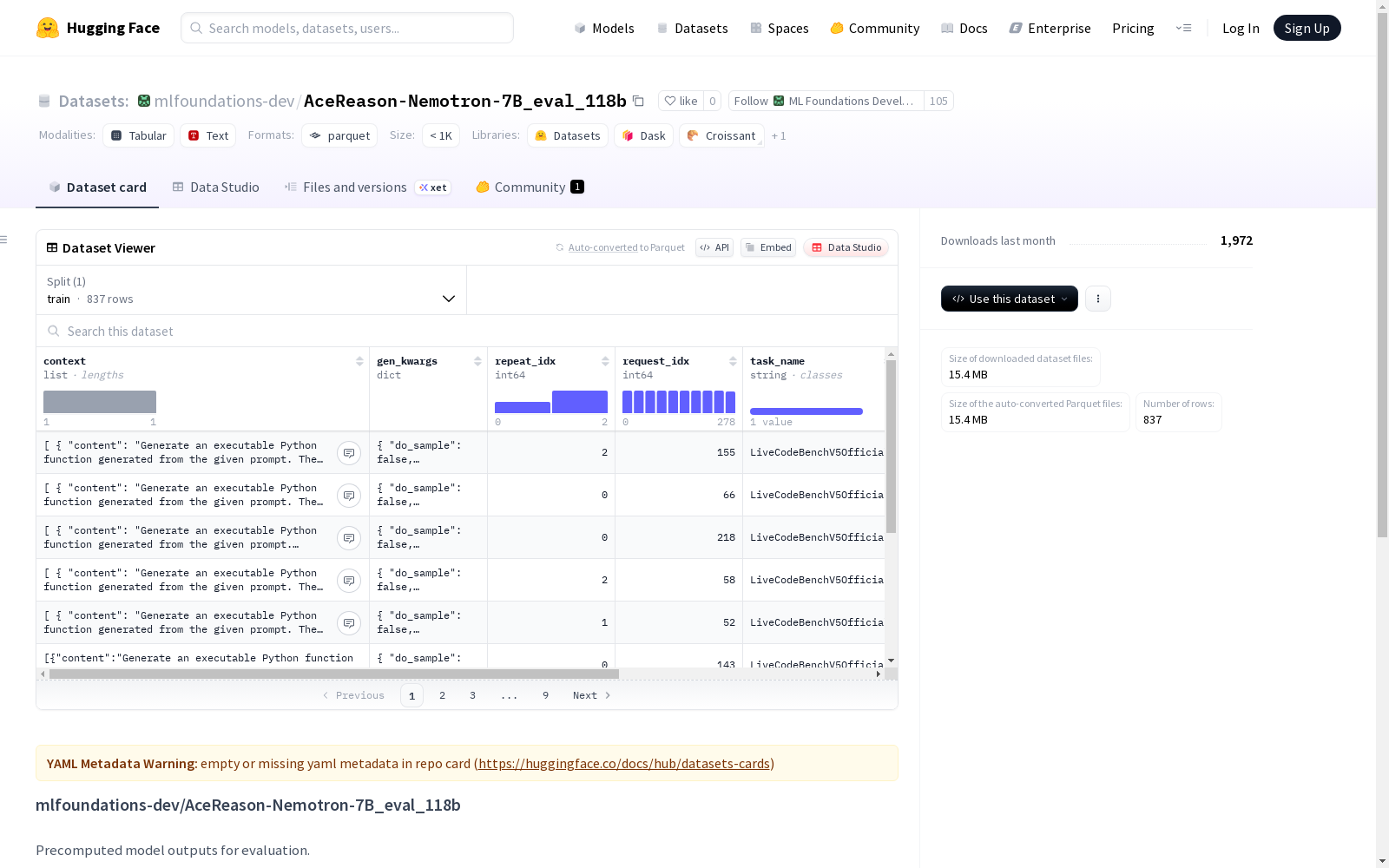The image size is (1389, 868).
Task: Open chat view for row with request_idx 66
Action: [349, 496]
